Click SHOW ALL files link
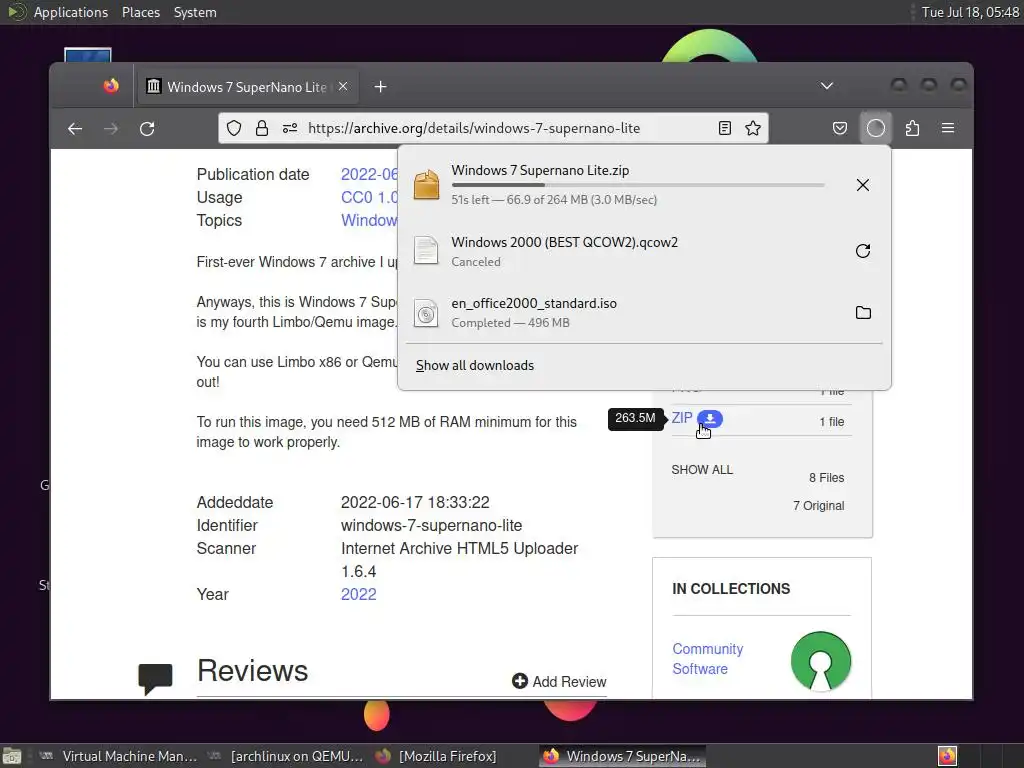The width and height of the screenshot is (1024, 768). [702, 470]
